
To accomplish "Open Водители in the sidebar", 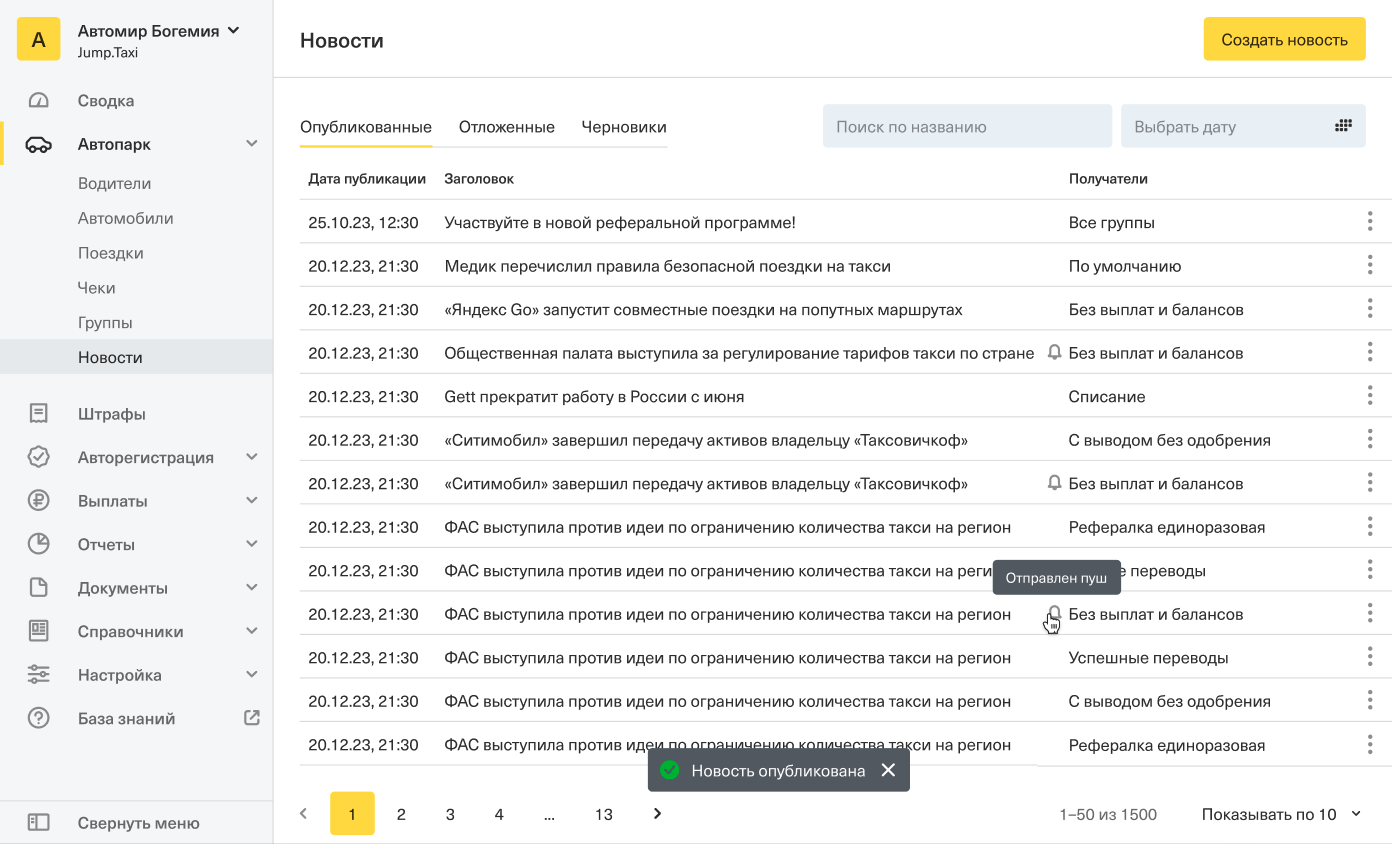I will click(114, 184).
